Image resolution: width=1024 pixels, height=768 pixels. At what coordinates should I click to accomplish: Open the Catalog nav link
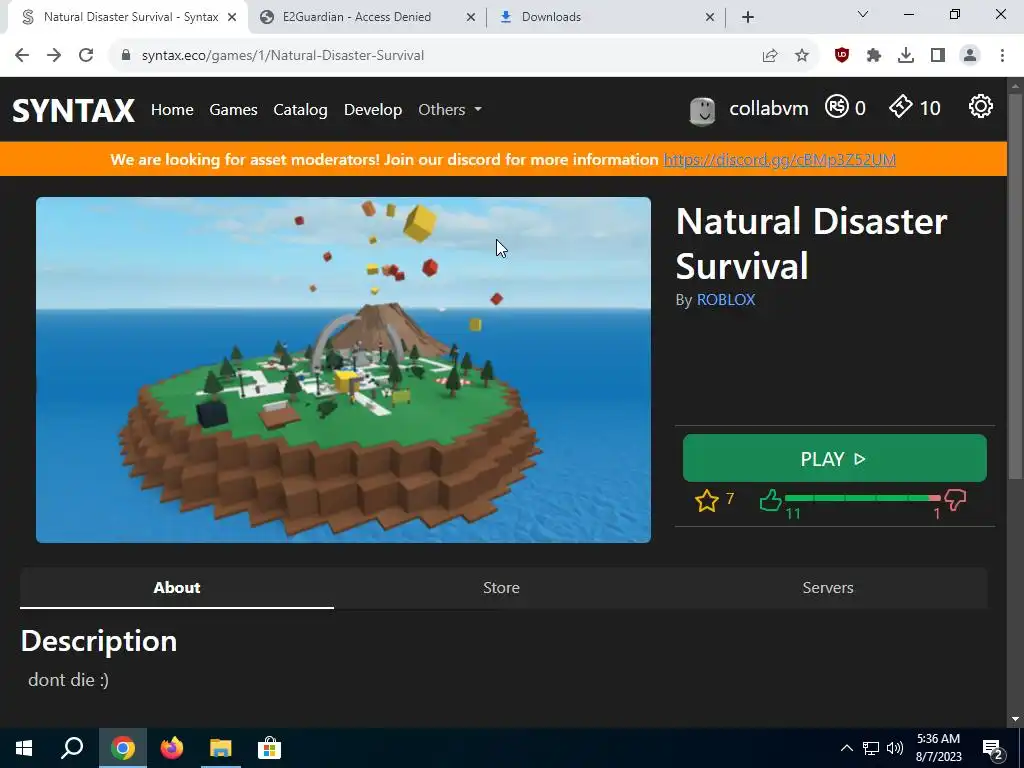point(300,110)
